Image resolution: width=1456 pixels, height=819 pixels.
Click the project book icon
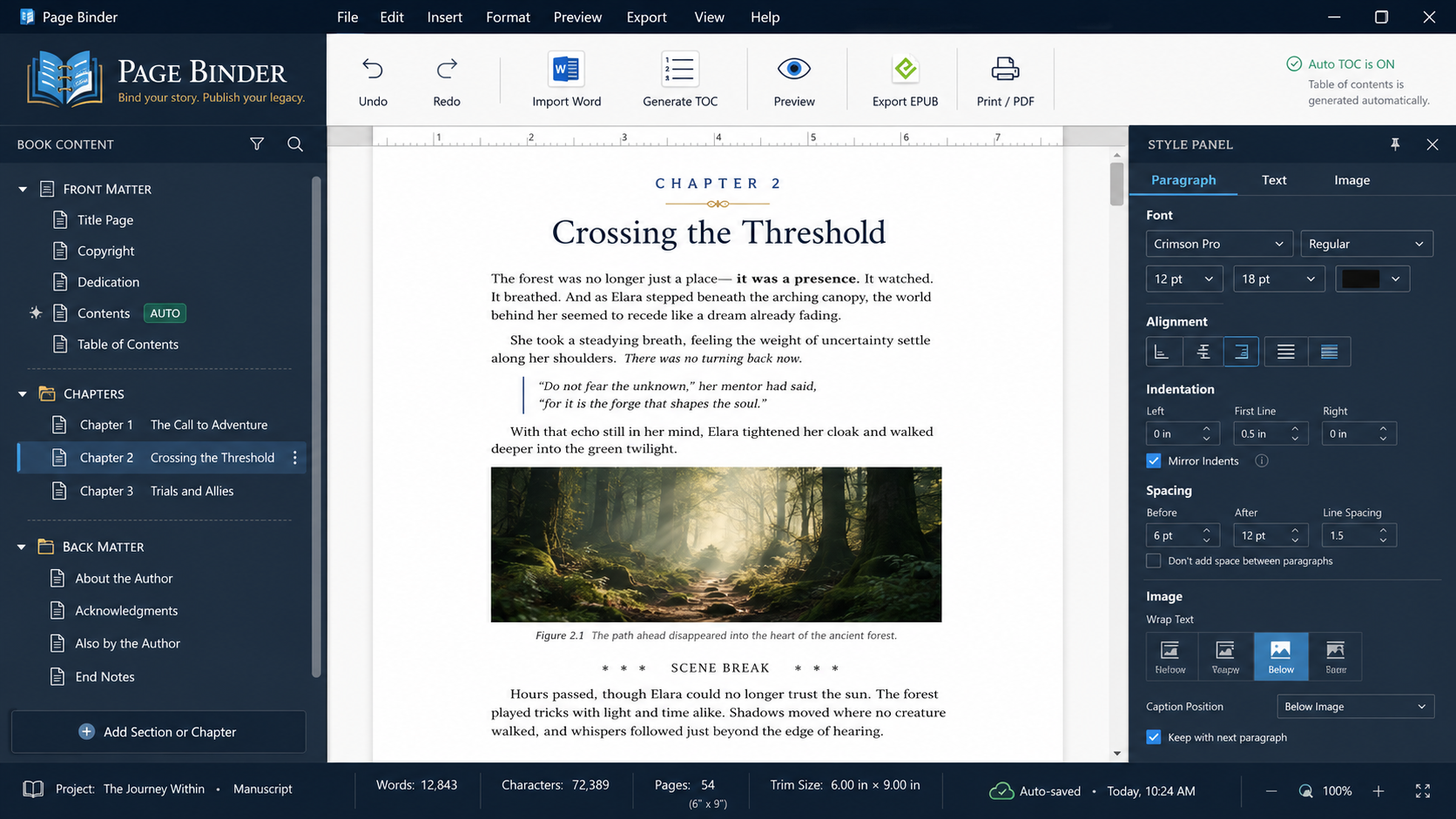pos(33,789)
